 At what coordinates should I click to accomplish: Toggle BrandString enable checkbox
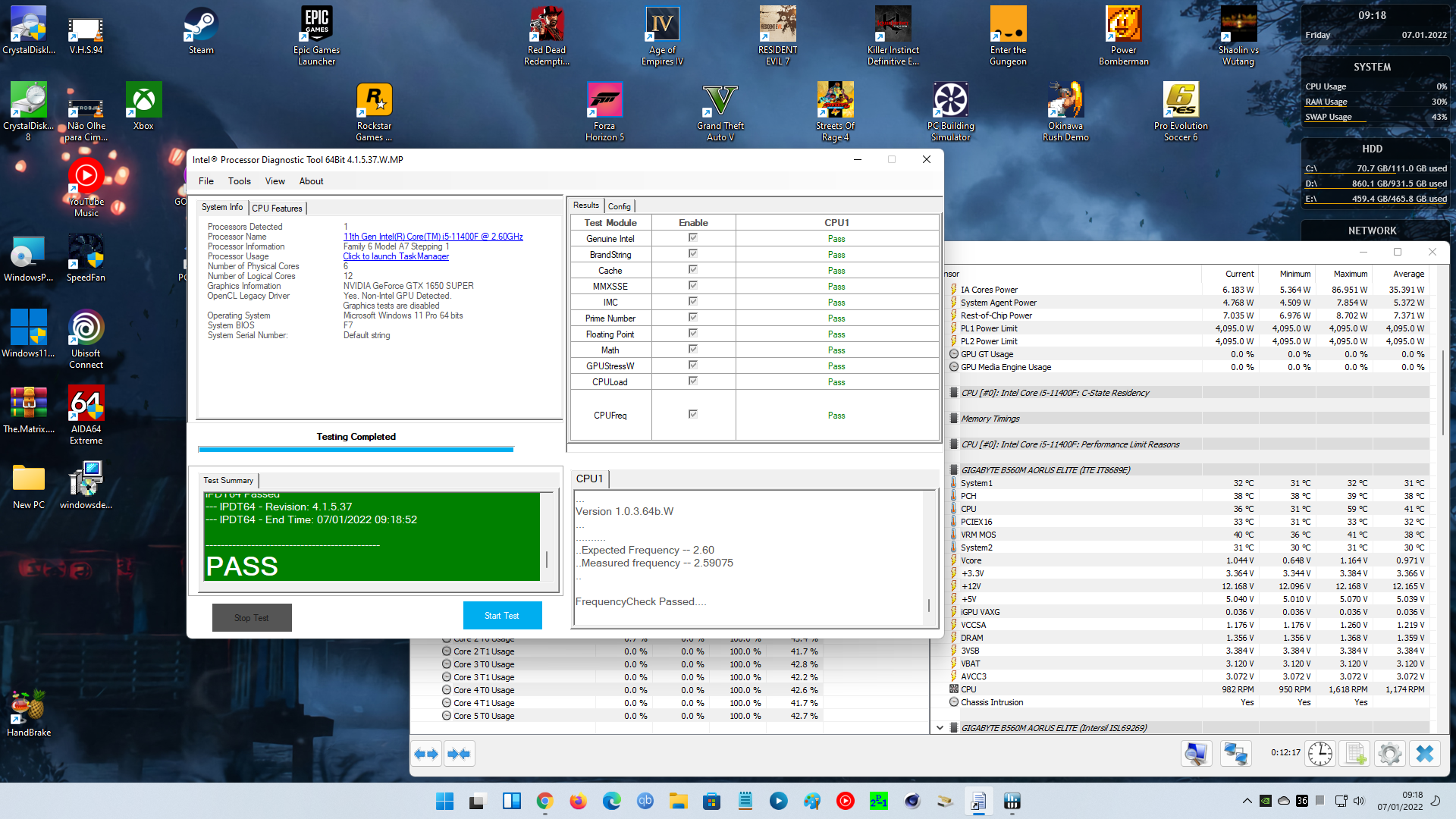[x=692, y=253]
